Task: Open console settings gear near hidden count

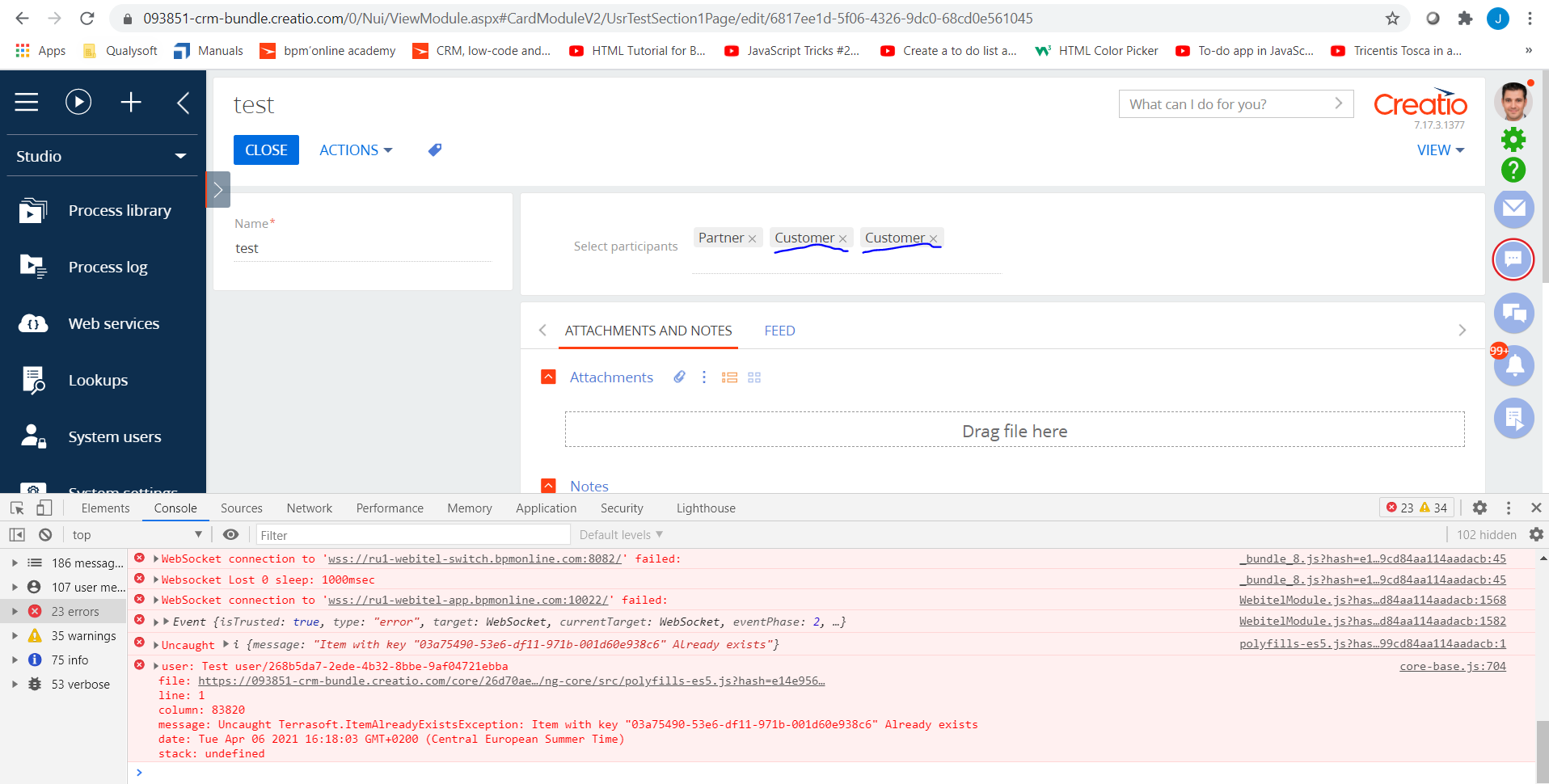Action: (x=1536, y=534)
